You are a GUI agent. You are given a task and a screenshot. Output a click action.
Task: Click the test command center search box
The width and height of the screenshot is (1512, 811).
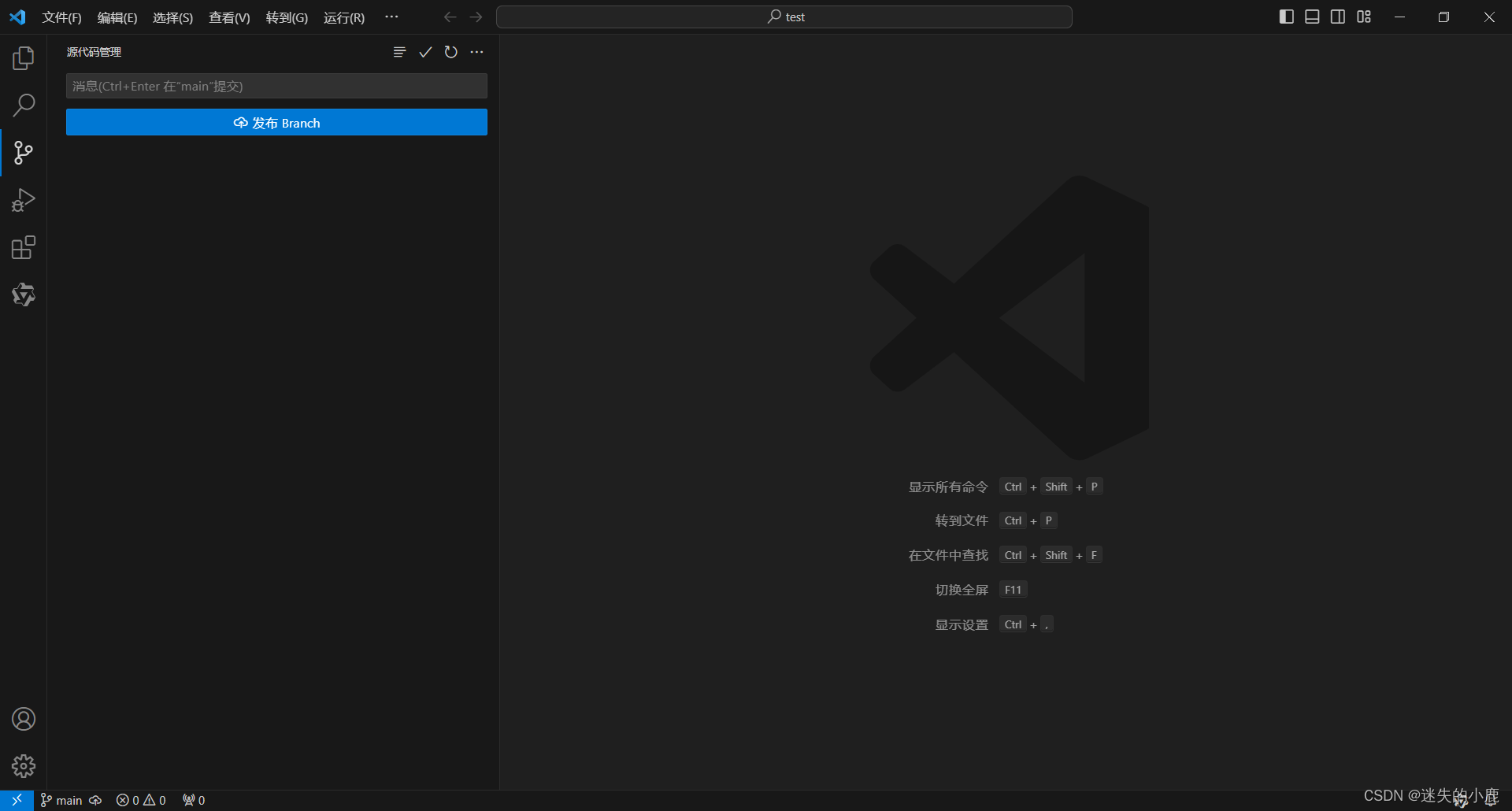click(784, 17)
